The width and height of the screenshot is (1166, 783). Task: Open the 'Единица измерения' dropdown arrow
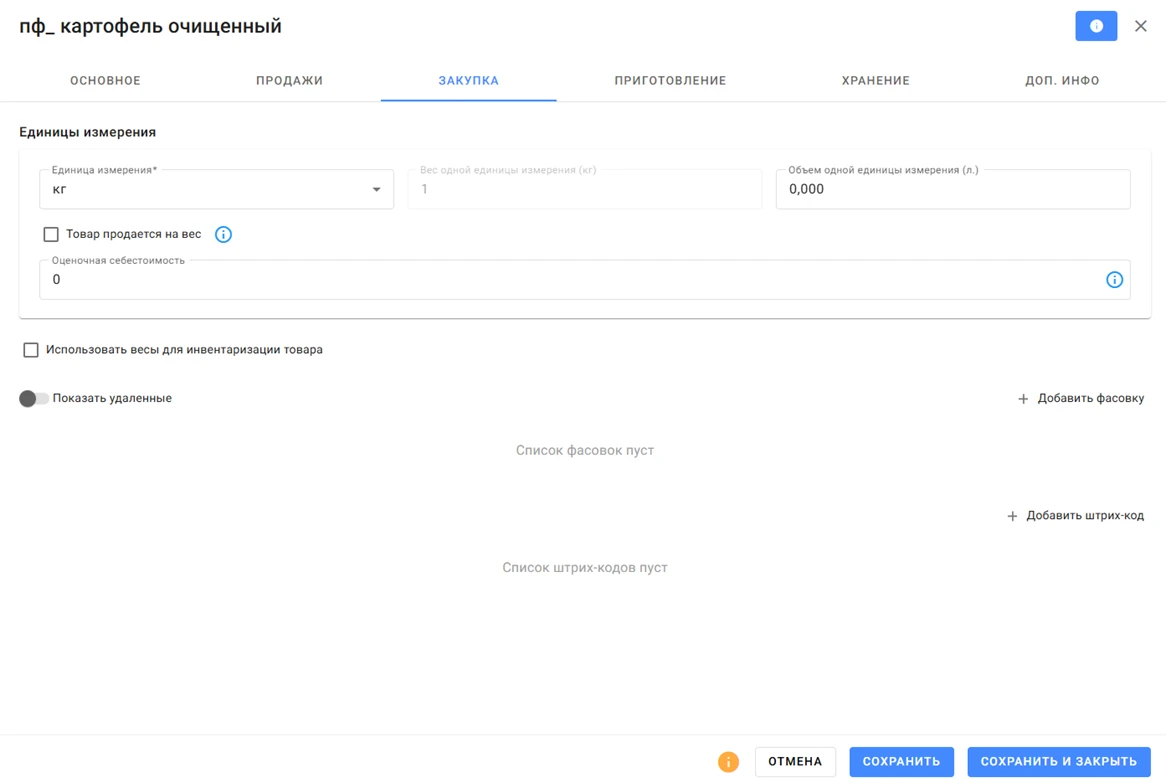point(376,190)
